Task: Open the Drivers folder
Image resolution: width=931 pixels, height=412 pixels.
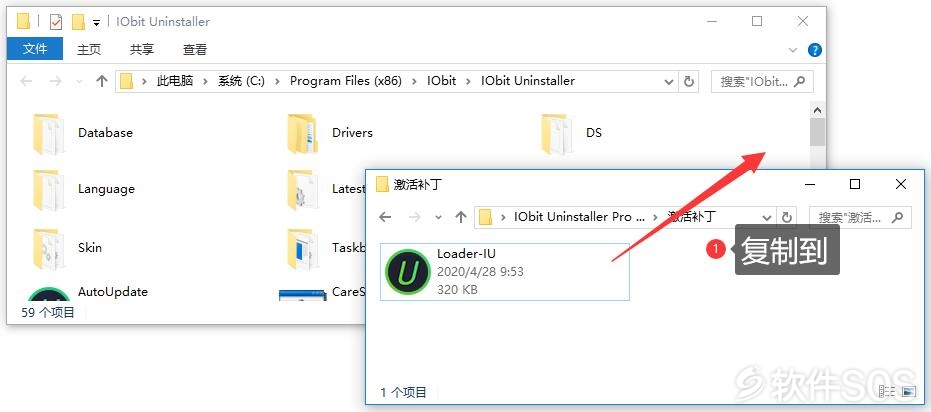Action: 330,133
